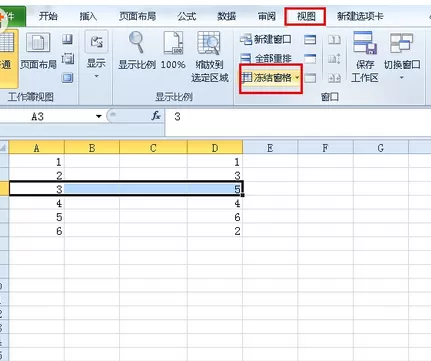Select cell D3 containing 5
Image resolution: width=431 pixels, height=361 pixels.
coord(215,189)
